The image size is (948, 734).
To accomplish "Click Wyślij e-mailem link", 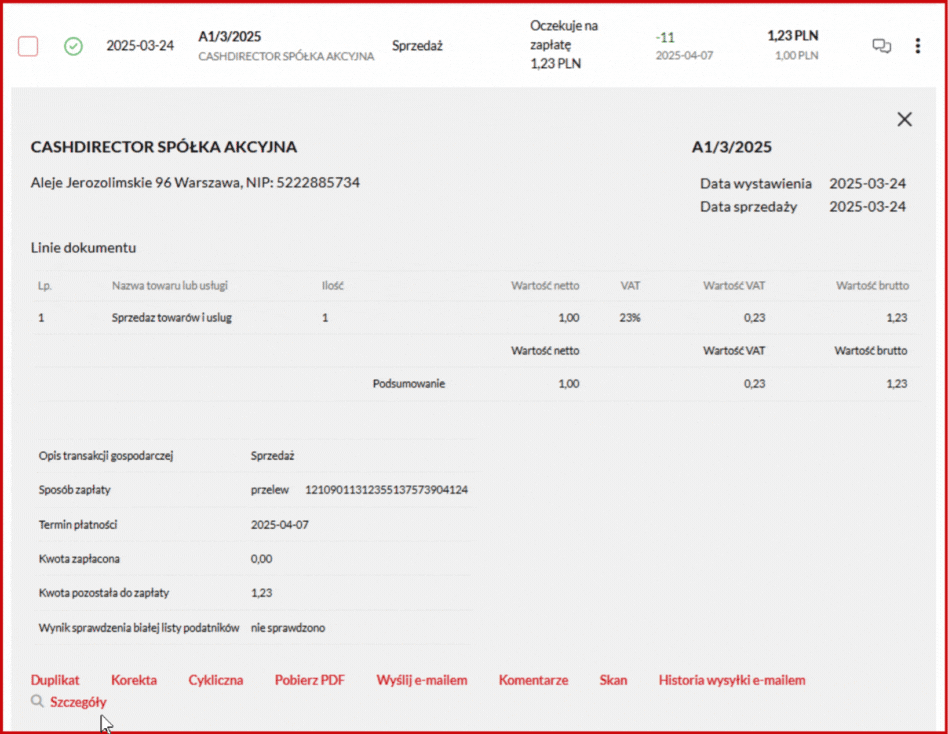I will (x=422, y=680).
